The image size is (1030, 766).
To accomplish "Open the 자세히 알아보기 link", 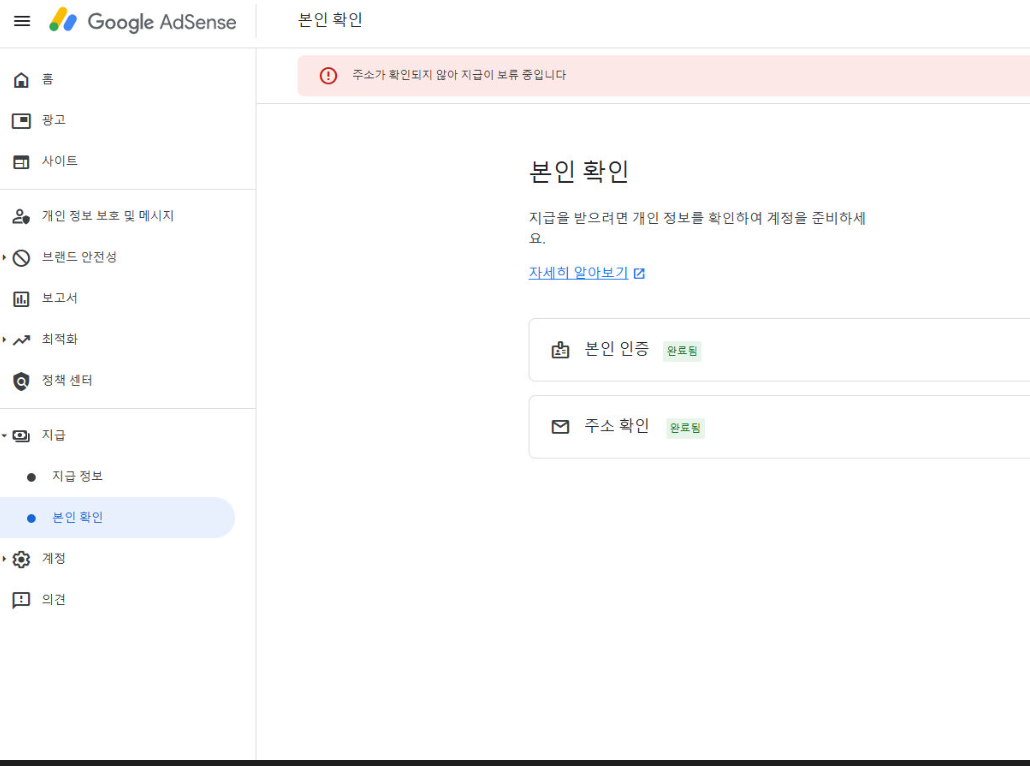I will pyautogui.click(x=578, y=271).
